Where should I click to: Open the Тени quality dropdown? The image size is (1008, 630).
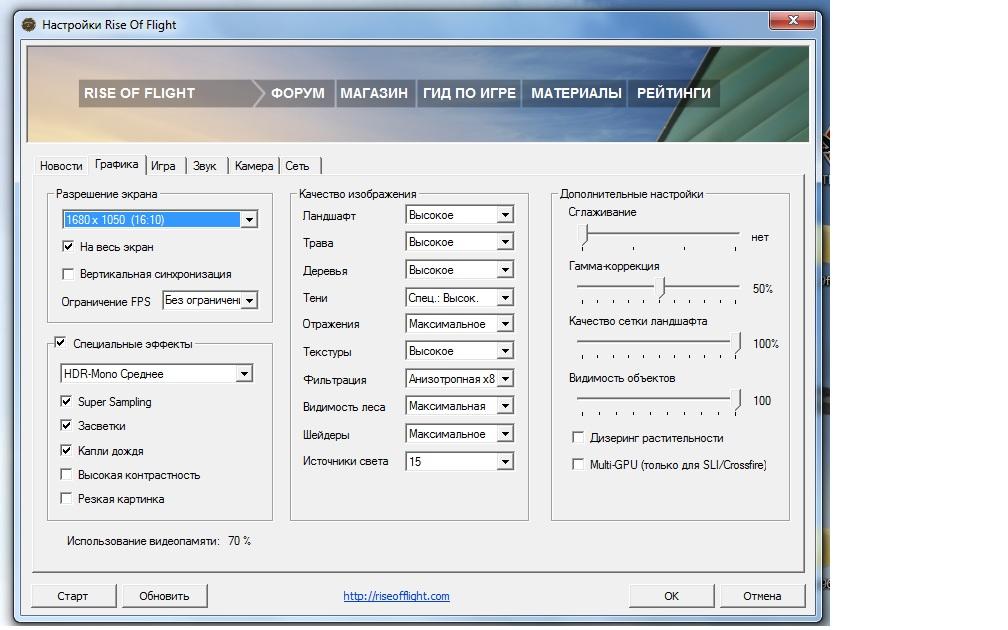coord(505,298)
